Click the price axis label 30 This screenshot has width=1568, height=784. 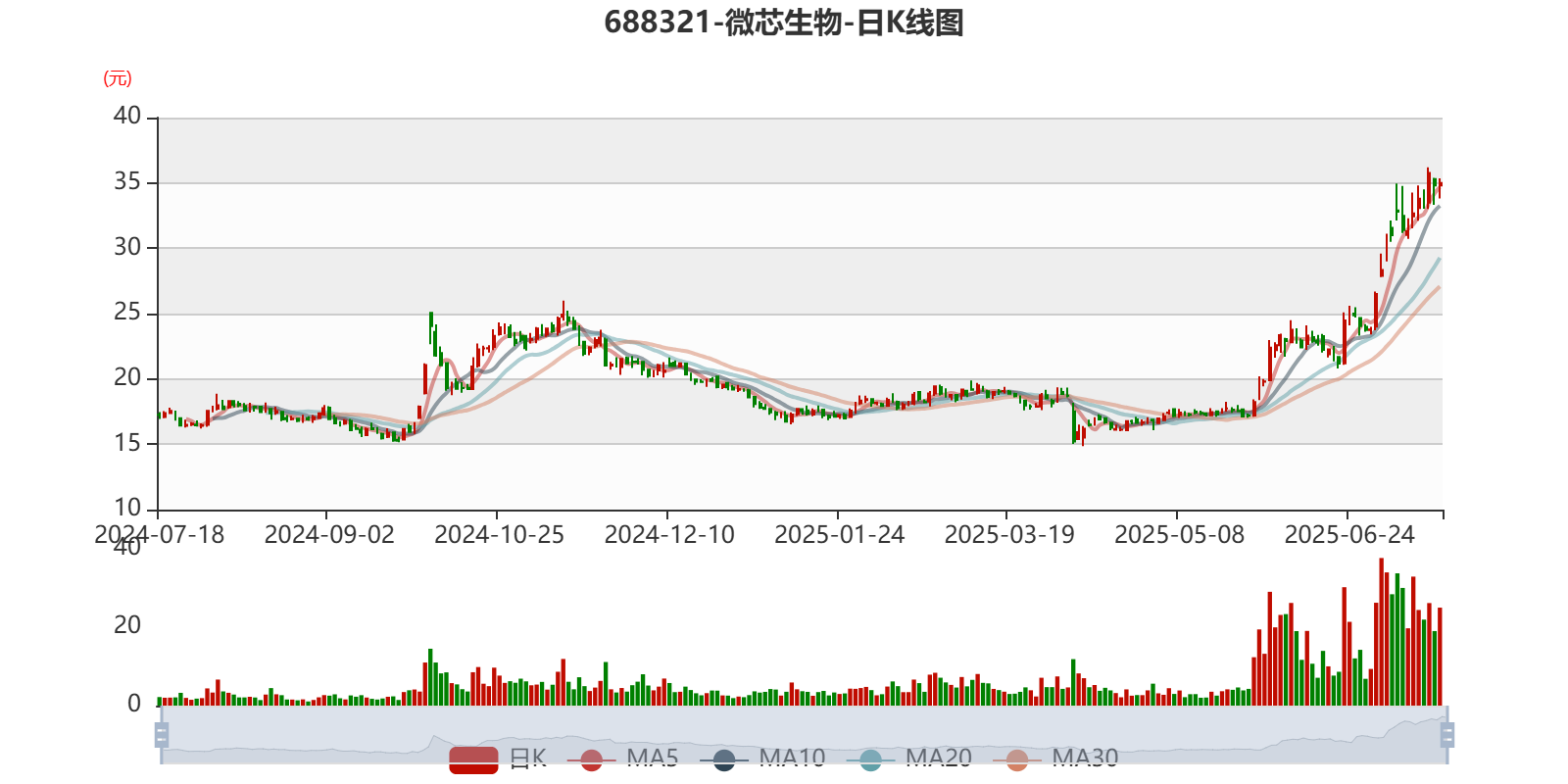click(127, 247)
